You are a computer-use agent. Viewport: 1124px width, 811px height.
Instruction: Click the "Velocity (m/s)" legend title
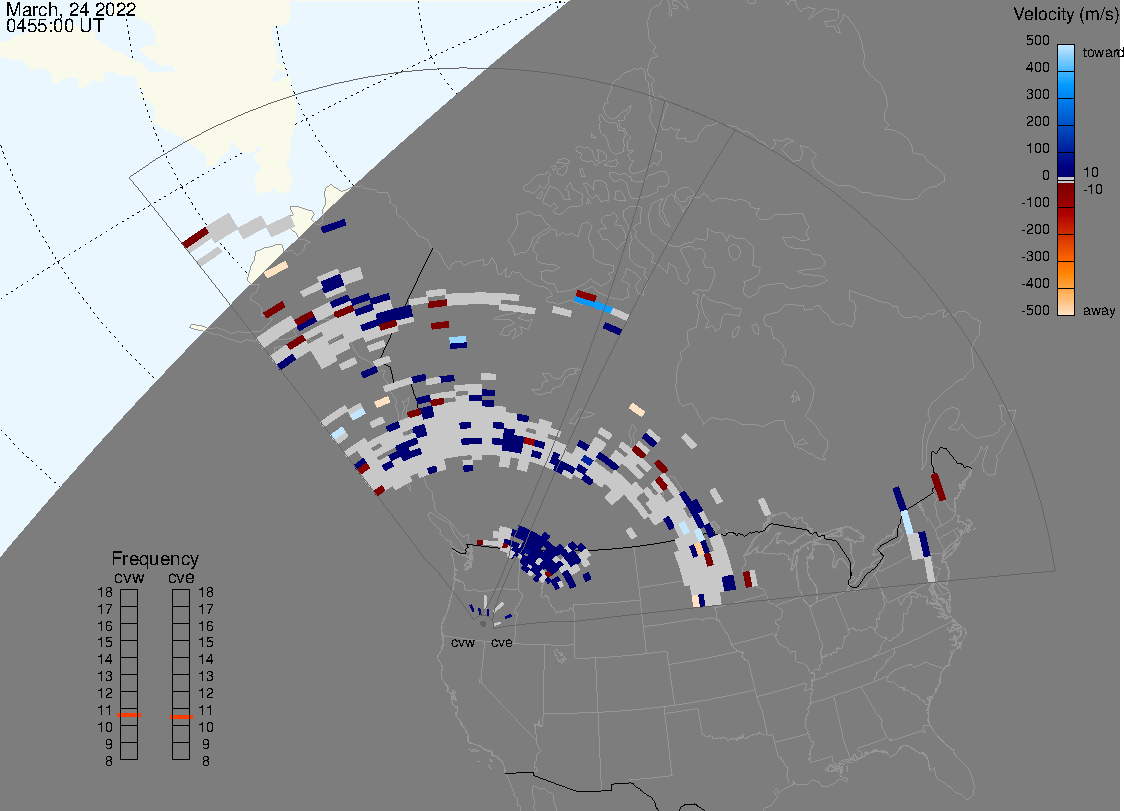tap(1065, 14)
